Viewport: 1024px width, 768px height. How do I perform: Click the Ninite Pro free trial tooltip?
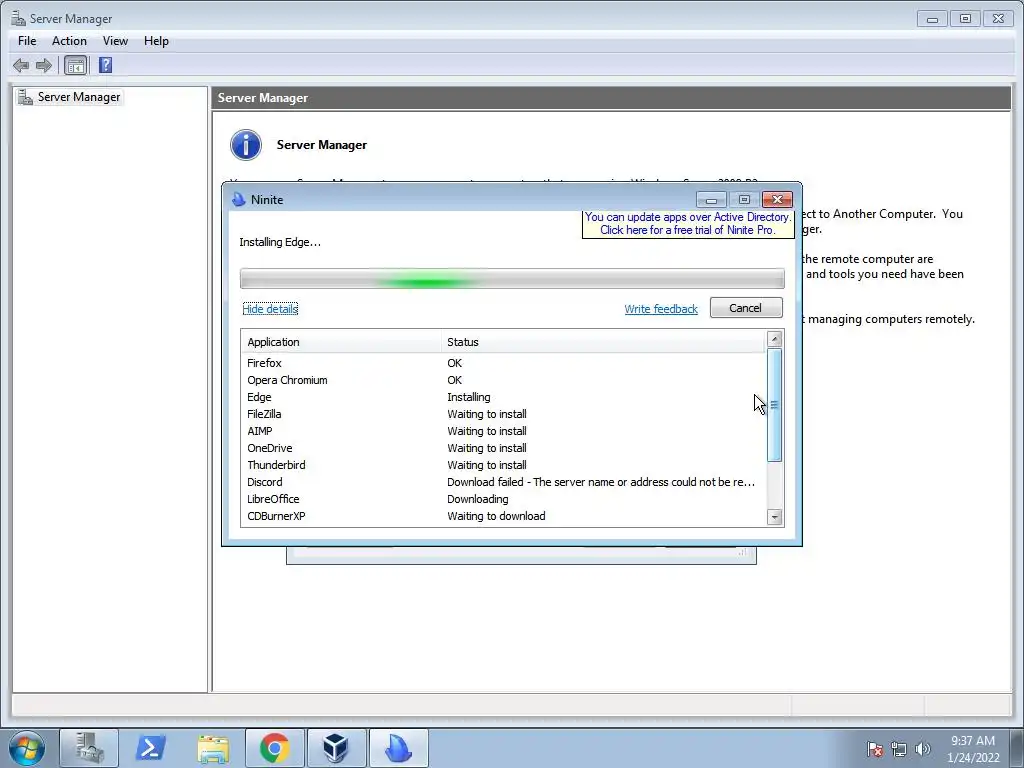coord(688,223)
